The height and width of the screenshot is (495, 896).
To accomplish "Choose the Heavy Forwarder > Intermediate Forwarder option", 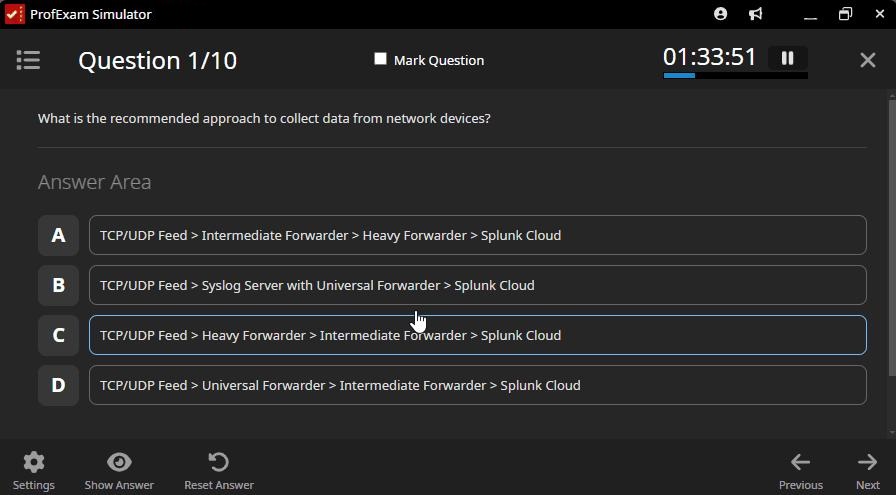I will pyautogui.click(x=478, y=335).
